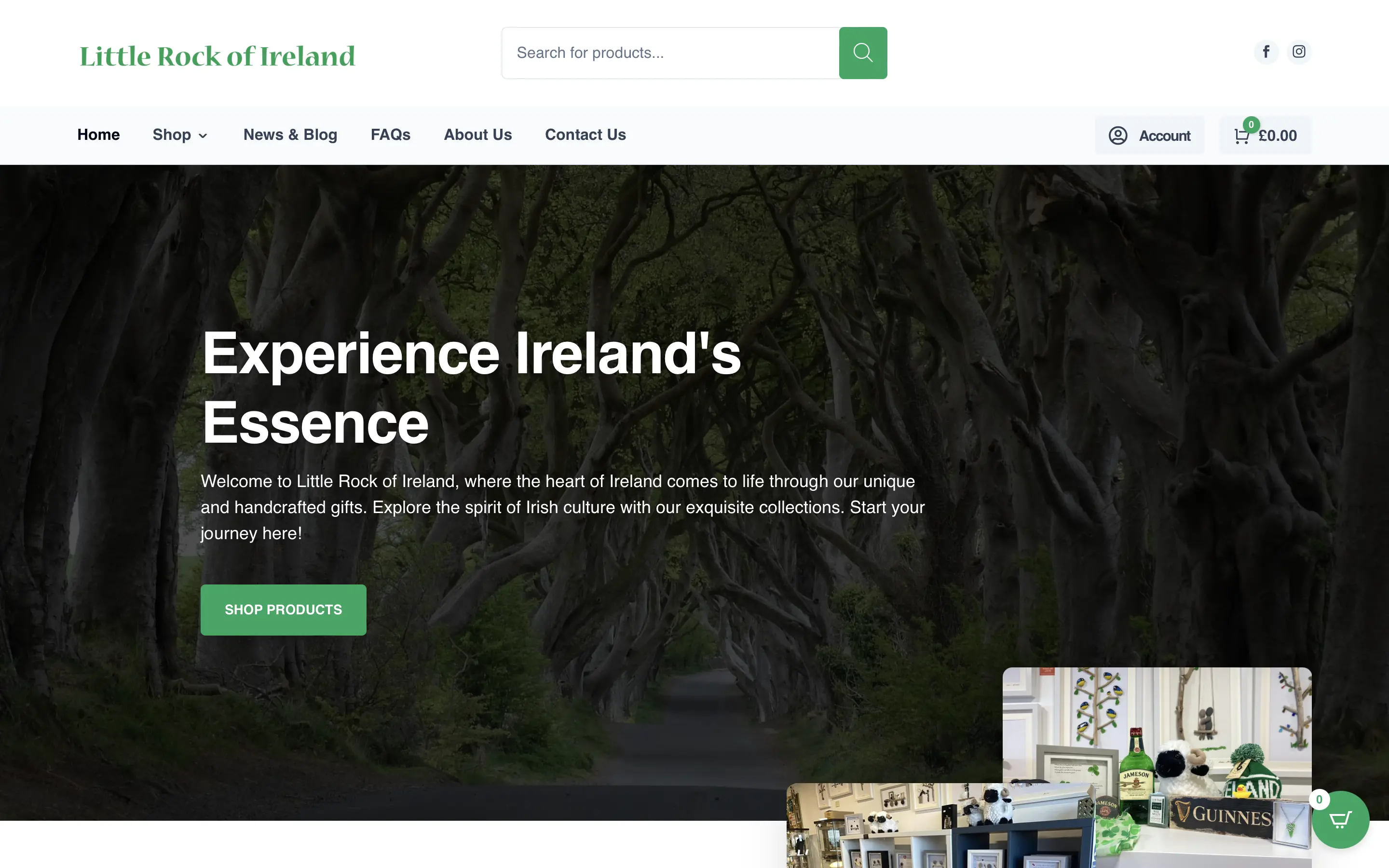Click the Shop chevron expander arrow
Image resolution: width=1389 pixels, height=868 pixels.
click(203, 135)
